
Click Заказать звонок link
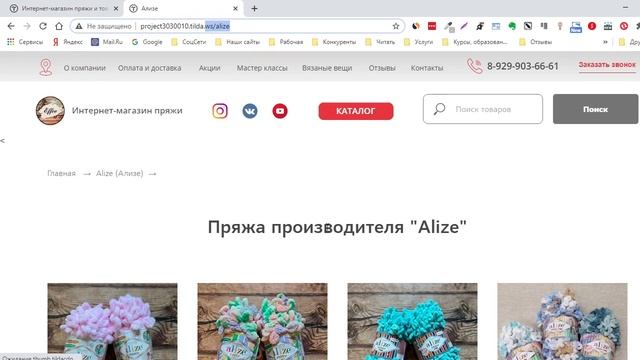pyautogui.click(x=607, y=65)
